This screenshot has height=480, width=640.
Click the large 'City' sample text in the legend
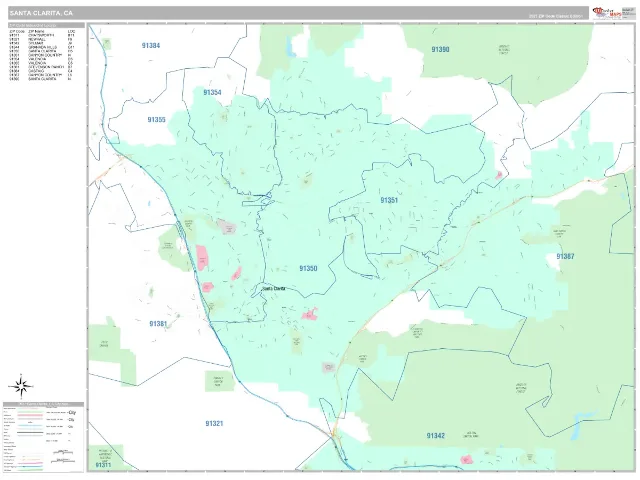pyautogui.click(x=72, y=413)
